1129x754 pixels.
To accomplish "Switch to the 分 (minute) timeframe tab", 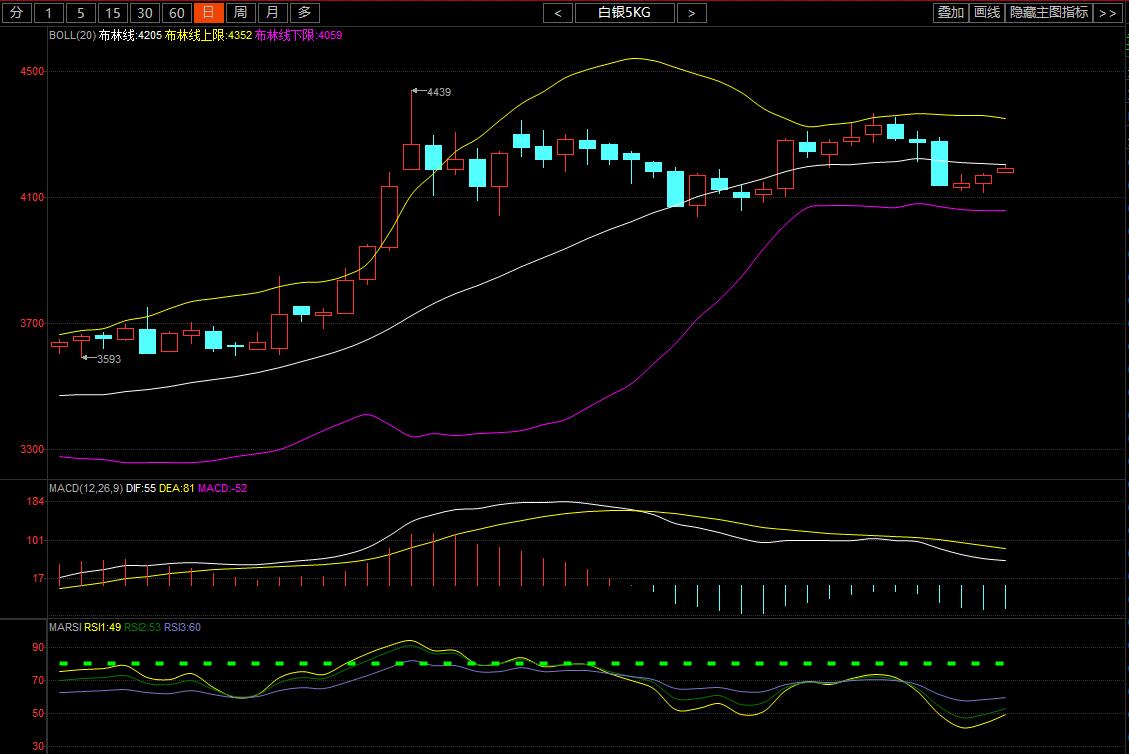I will [x=16, y=13].
